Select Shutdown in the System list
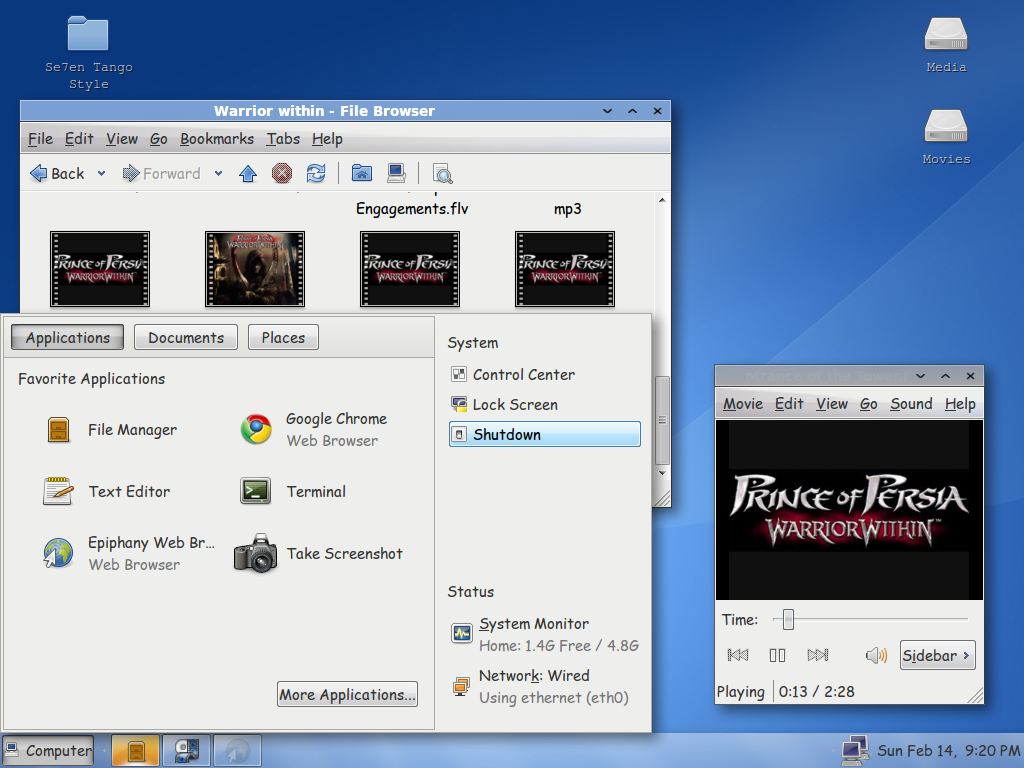The width and height of the screenshot is (1024, 768). point(545,434)
